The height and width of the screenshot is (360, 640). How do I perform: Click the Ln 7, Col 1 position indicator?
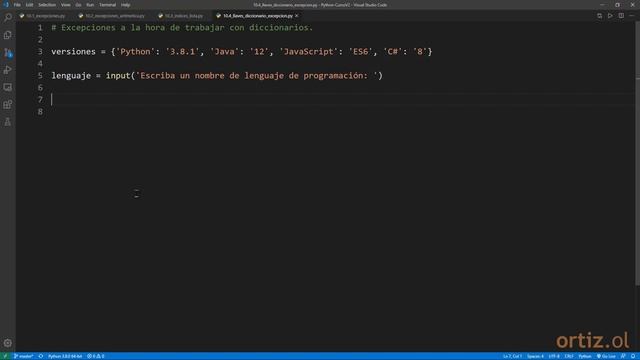tap(512, 356)
